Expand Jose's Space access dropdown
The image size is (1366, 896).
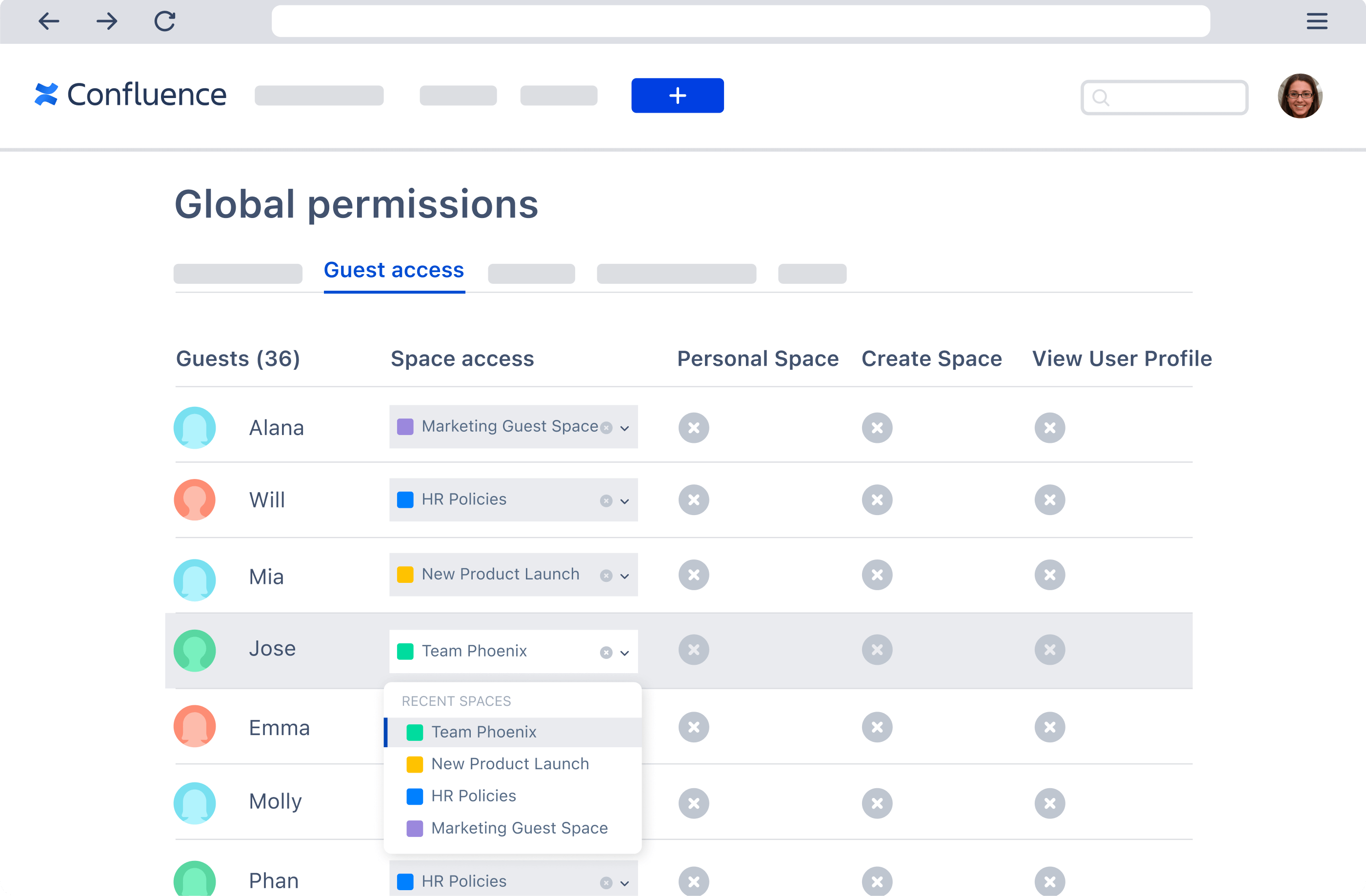pos(624,652)
